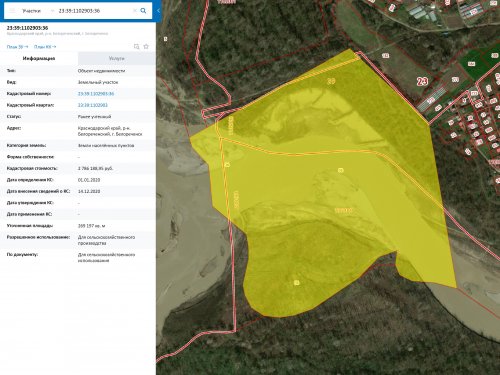Image resolution: width=500 pixels, height=375 pixels.
Task: Open cadastral number 23:39:1102903:36 link
Action: (x=96, y=94)
